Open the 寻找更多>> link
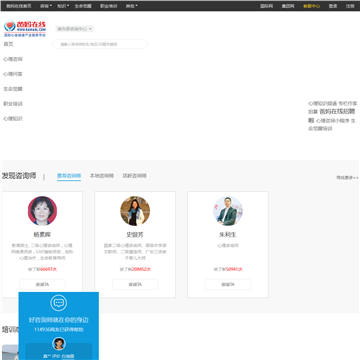Image resolution: width=360 pixels, height=360 pixels. tap(347, 178)
